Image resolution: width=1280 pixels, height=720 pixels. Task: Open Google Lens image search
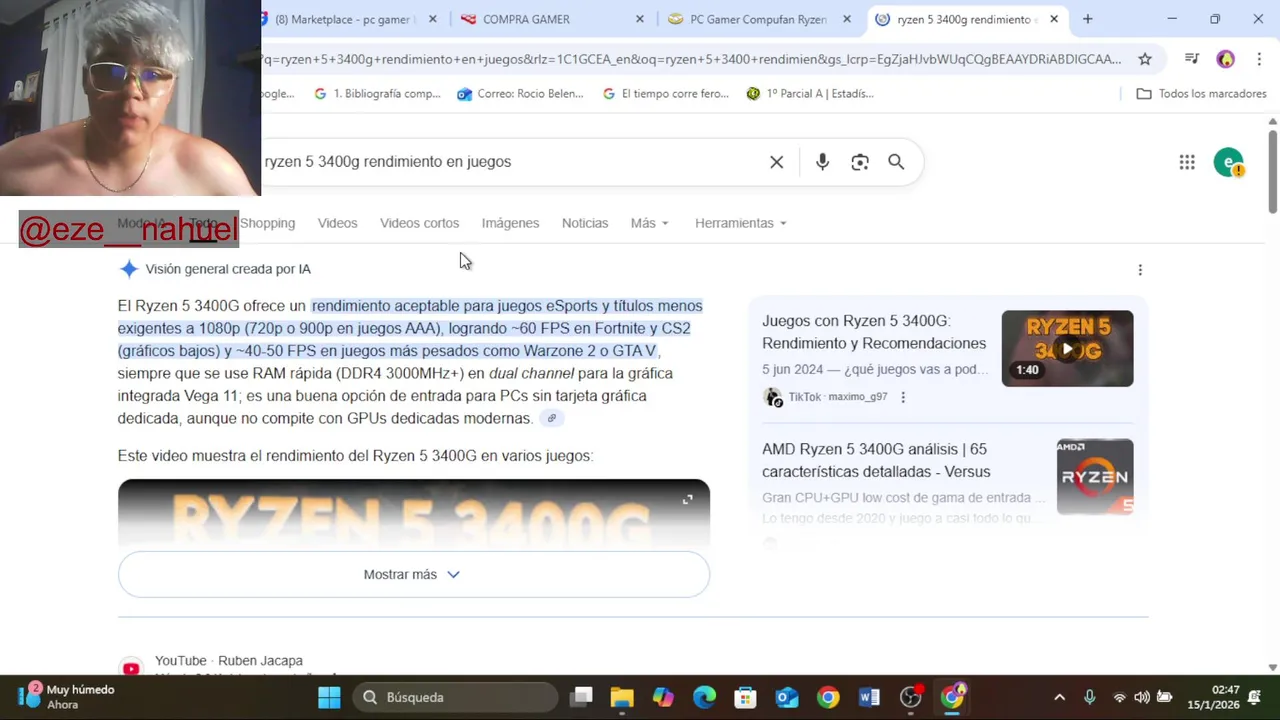point(860,162)
